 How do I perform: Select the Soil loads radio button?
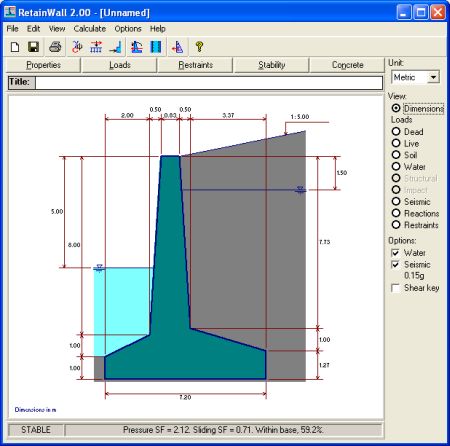396,155
